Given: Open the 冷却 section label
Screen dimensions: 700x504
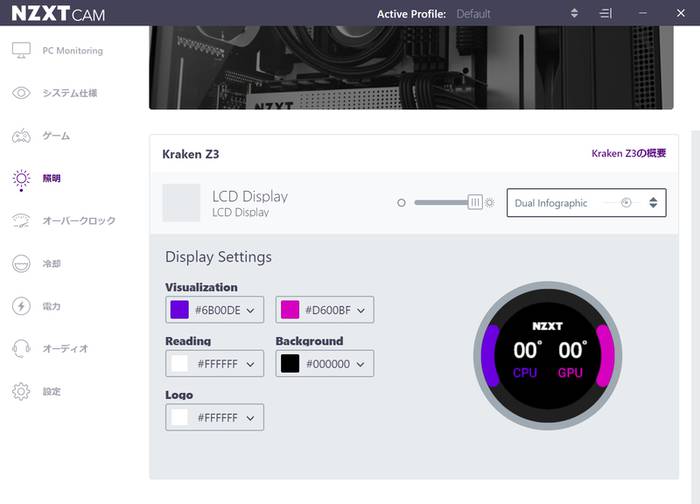Looking at the screenshot, I should point(51,263).
